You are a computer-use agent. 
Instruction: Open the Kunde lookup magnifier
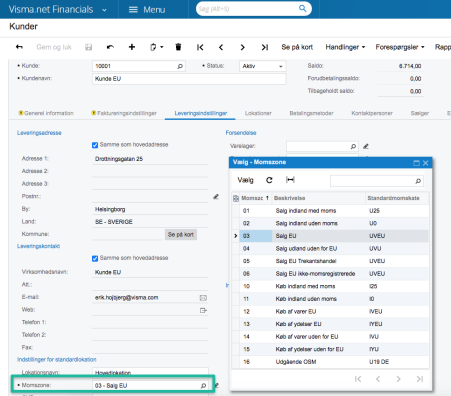point(180,66)
